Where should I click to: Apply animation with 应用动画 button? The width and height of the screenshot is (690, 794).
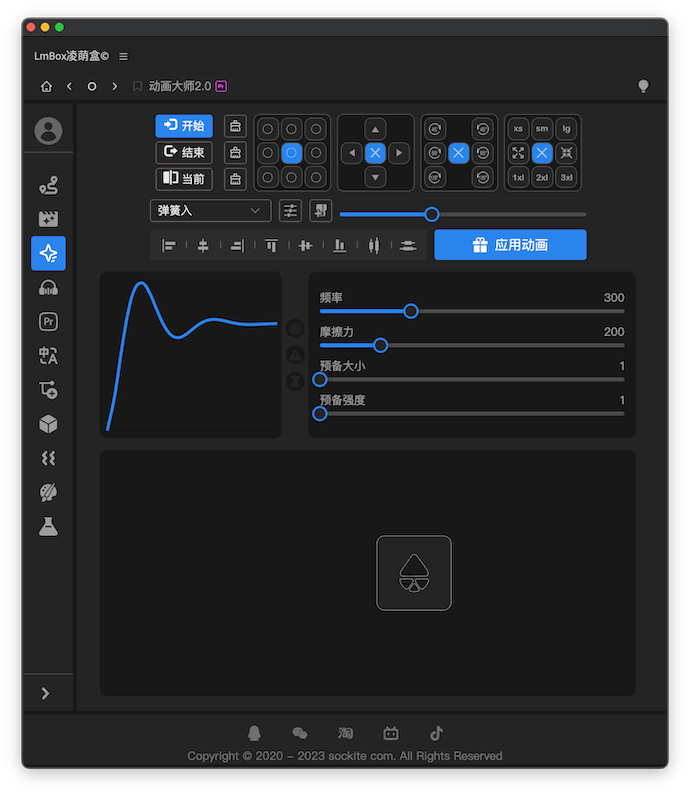pyautogui.click(x=510, y=245)
